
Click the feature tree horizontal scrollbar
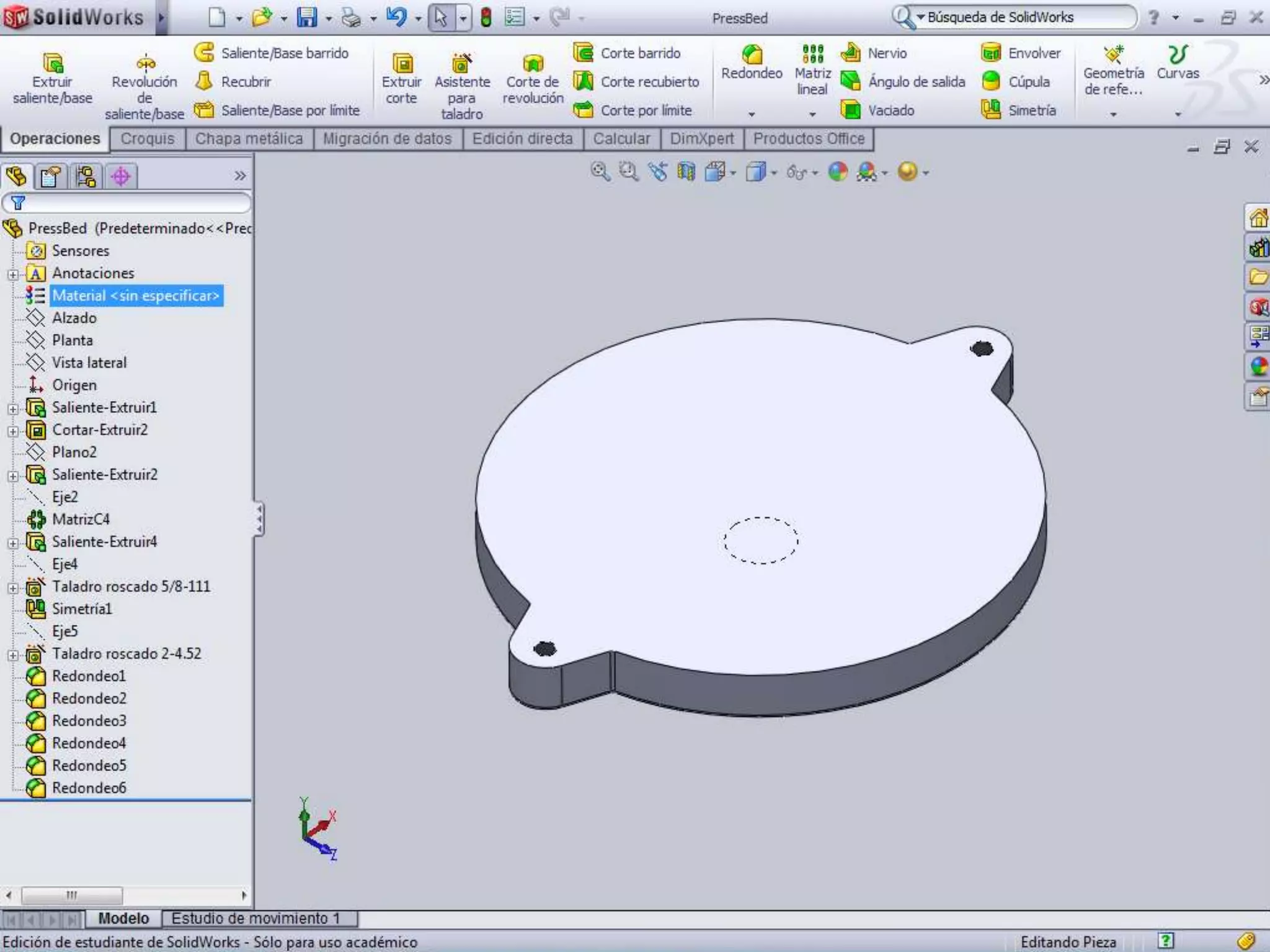(x=72, y=895)
